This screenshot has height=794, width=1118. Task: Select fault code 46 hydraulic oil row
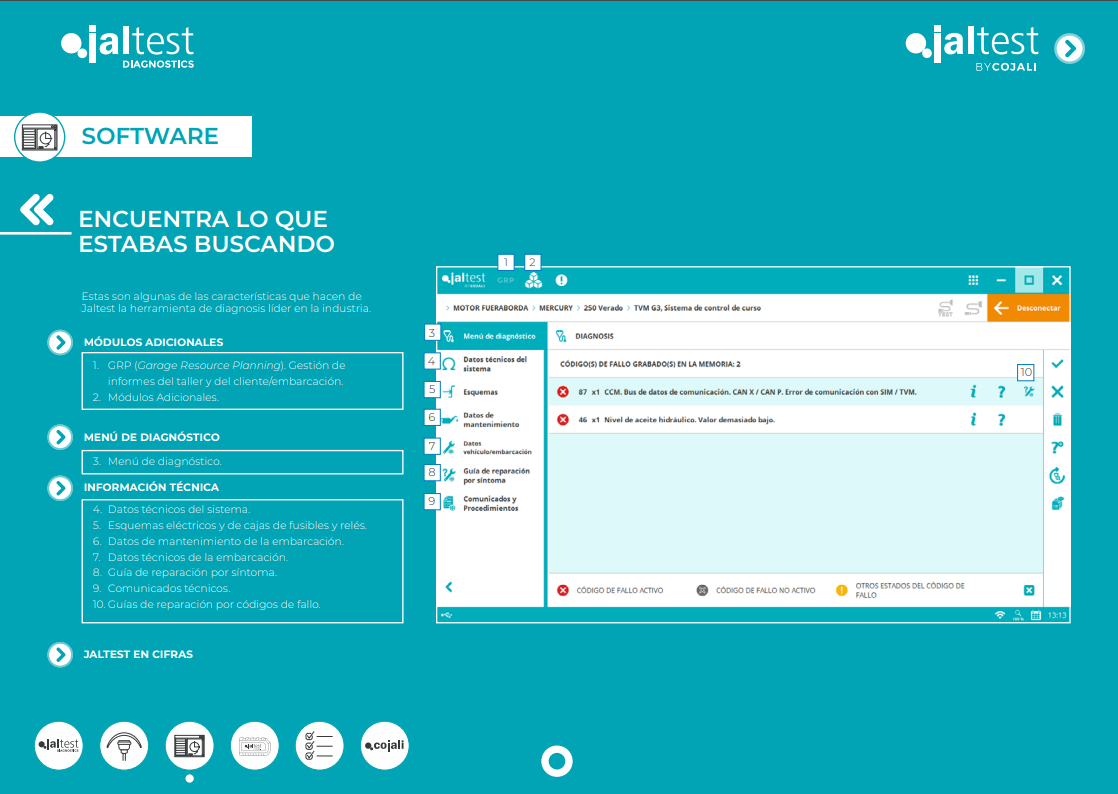[796, 420]
